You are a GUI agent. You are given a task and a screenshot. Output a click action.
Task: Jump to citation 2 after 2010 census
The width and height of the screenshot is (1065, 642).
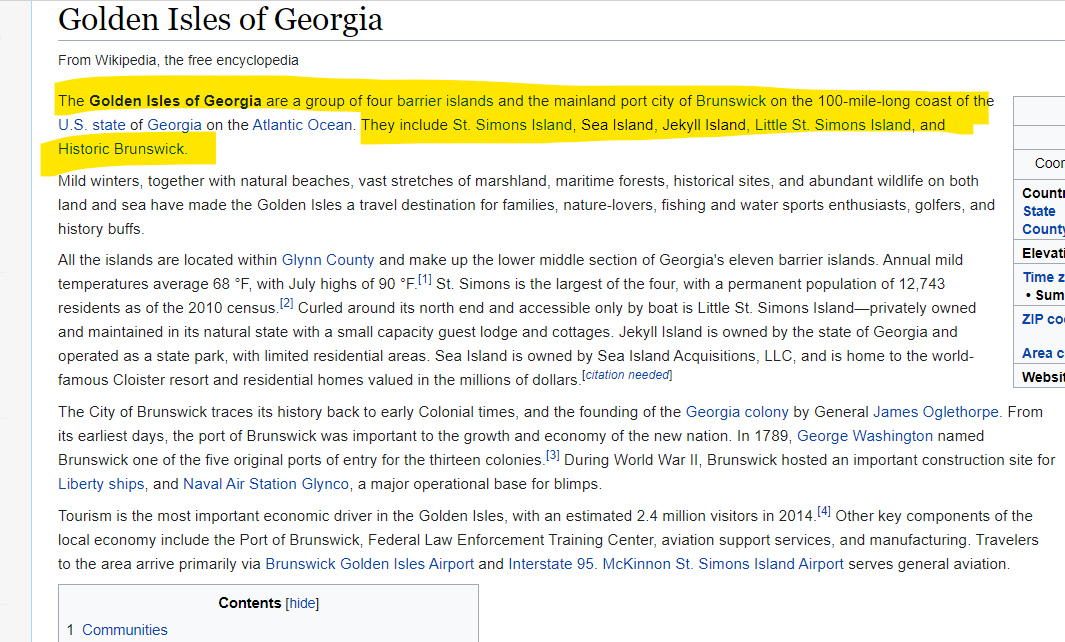tap(287, 303)
